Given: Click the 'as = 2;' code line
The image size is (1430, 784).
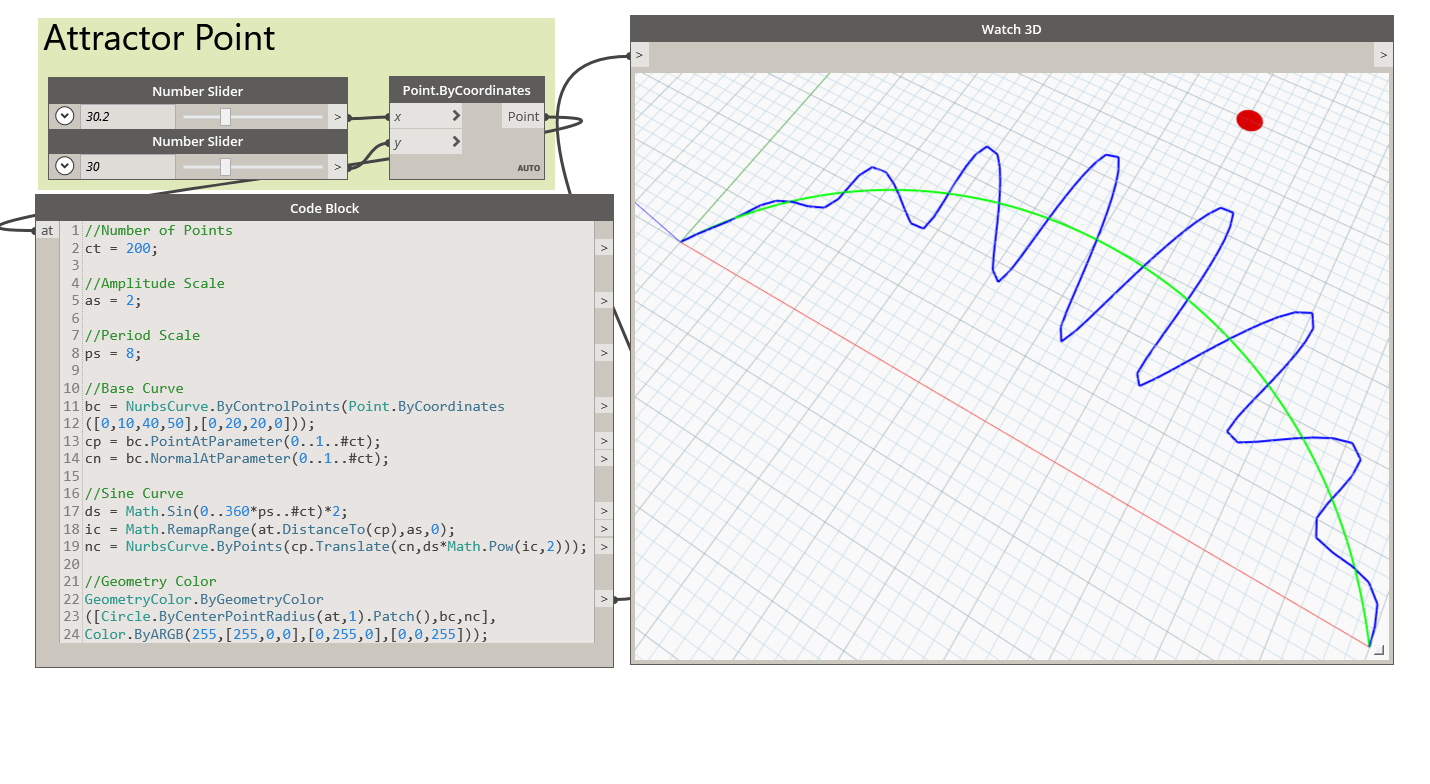Looking at the screenshot, I should [114, 300].
